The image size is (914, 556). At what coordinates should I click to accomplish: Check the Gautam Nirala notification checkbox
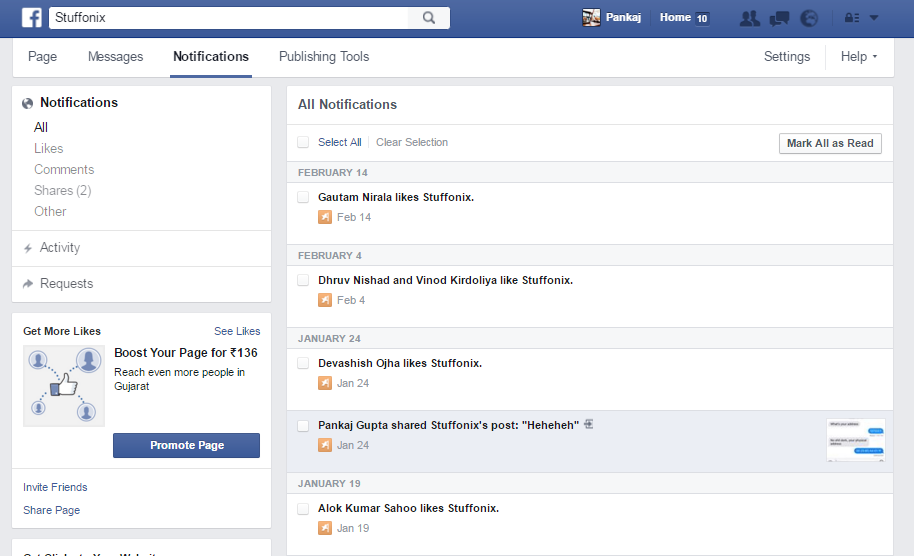tap(303, 197)
